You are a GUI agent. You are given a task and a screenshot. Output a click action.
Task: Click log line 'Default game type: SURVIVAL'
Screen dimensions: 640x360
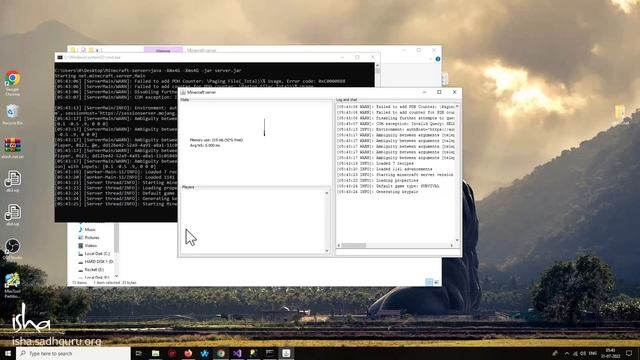388,186
